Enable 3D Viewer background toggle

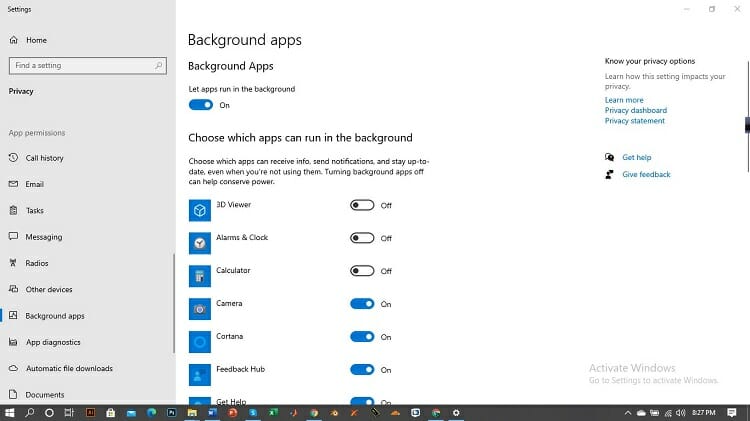coord(362,205)
